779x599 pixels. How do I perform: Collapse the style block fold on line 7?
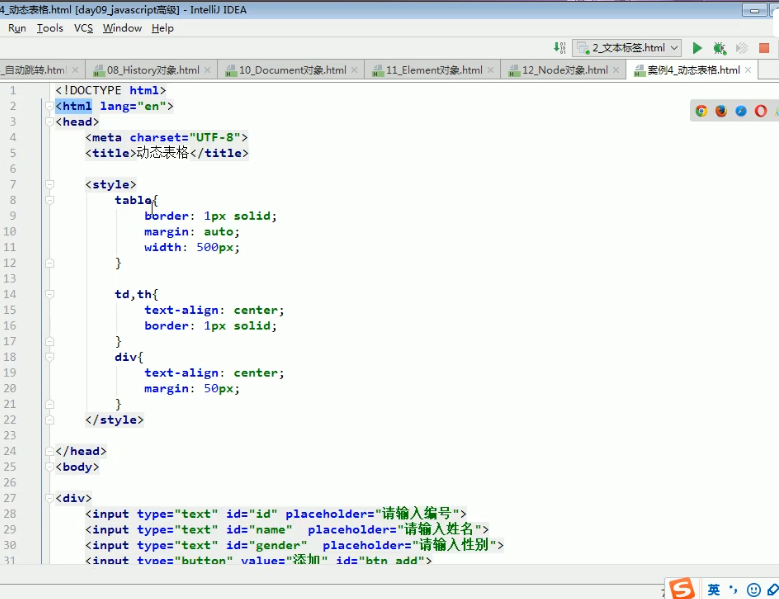[x=49, y=184]
